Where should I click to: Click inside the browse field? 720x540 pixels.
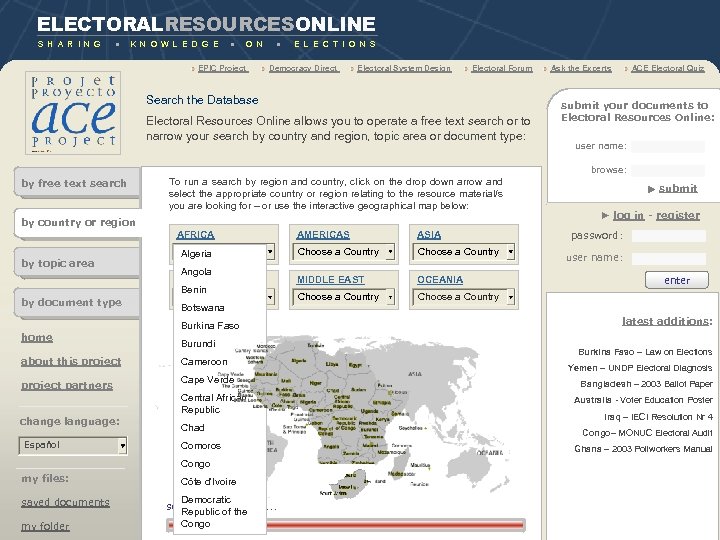[668, 170]
